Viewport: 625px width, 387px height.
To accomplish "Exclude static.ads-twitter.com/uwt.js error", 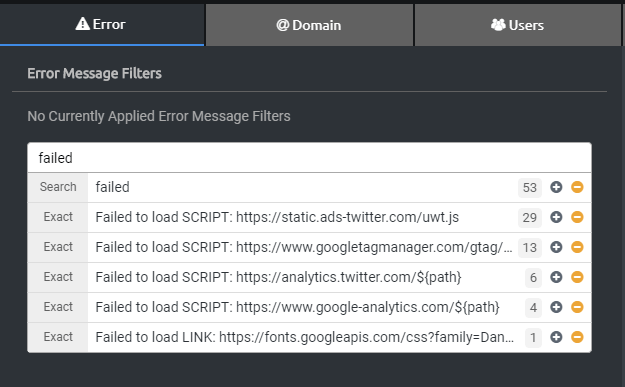I will (577, 217).
